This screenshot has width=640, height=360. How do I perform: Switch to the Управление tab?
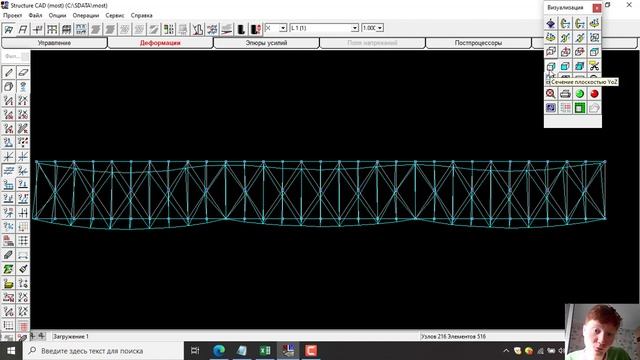point(54,43)
